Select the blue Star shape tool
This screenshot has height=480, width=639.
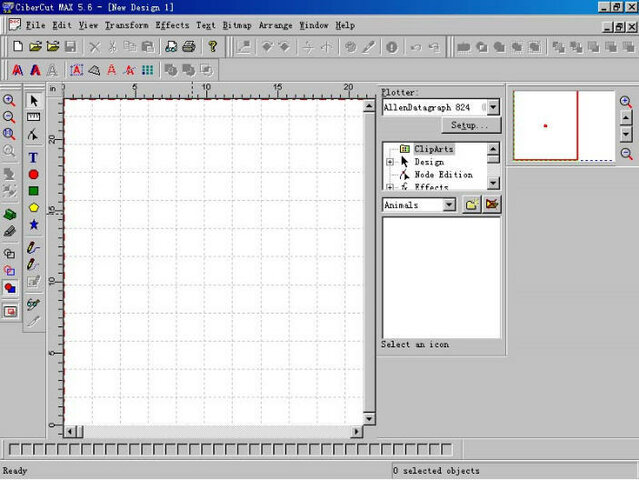click(34, 224)
